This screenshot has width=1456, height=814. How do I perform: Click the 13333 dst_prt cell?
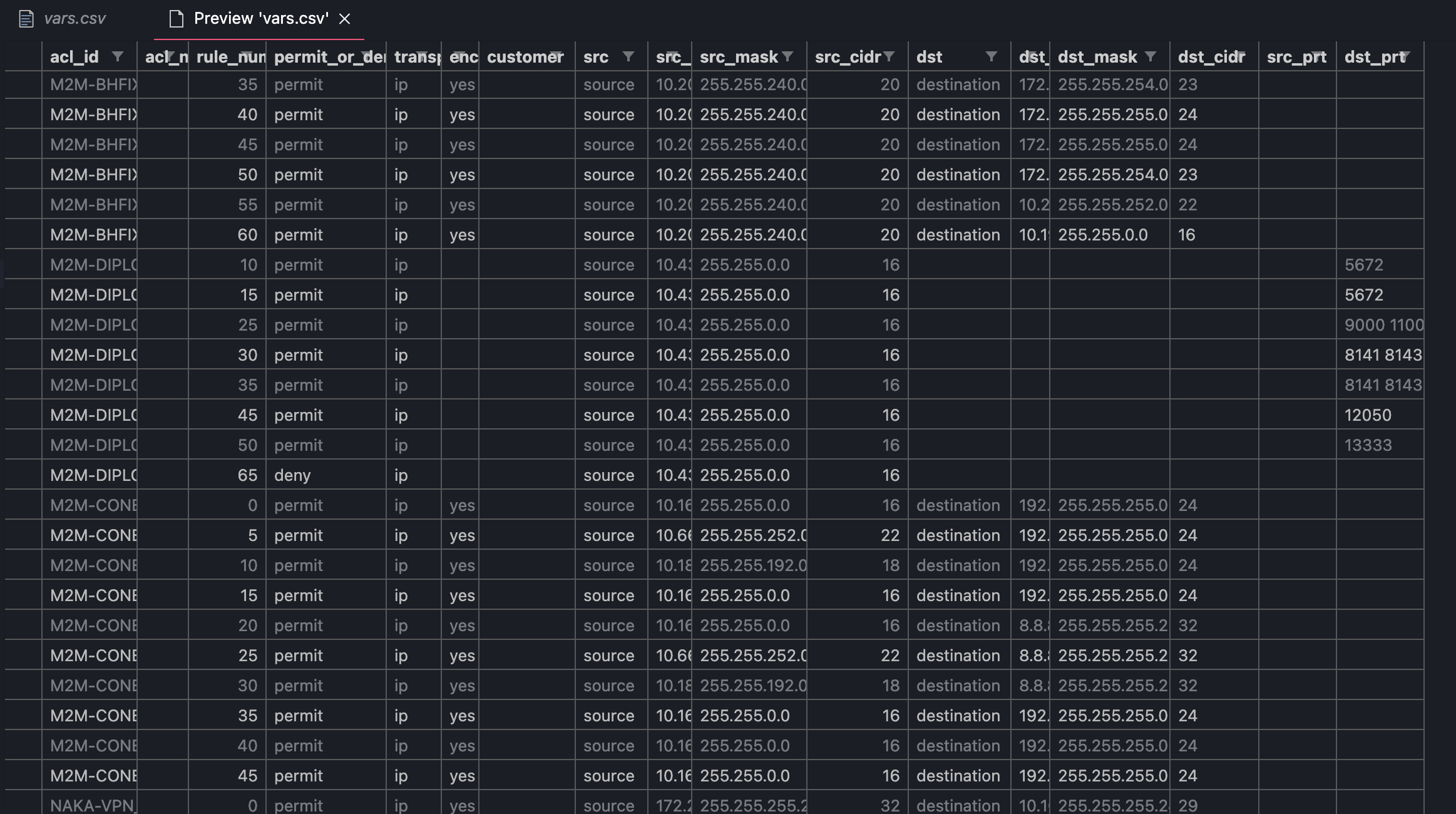point(1368,445)
